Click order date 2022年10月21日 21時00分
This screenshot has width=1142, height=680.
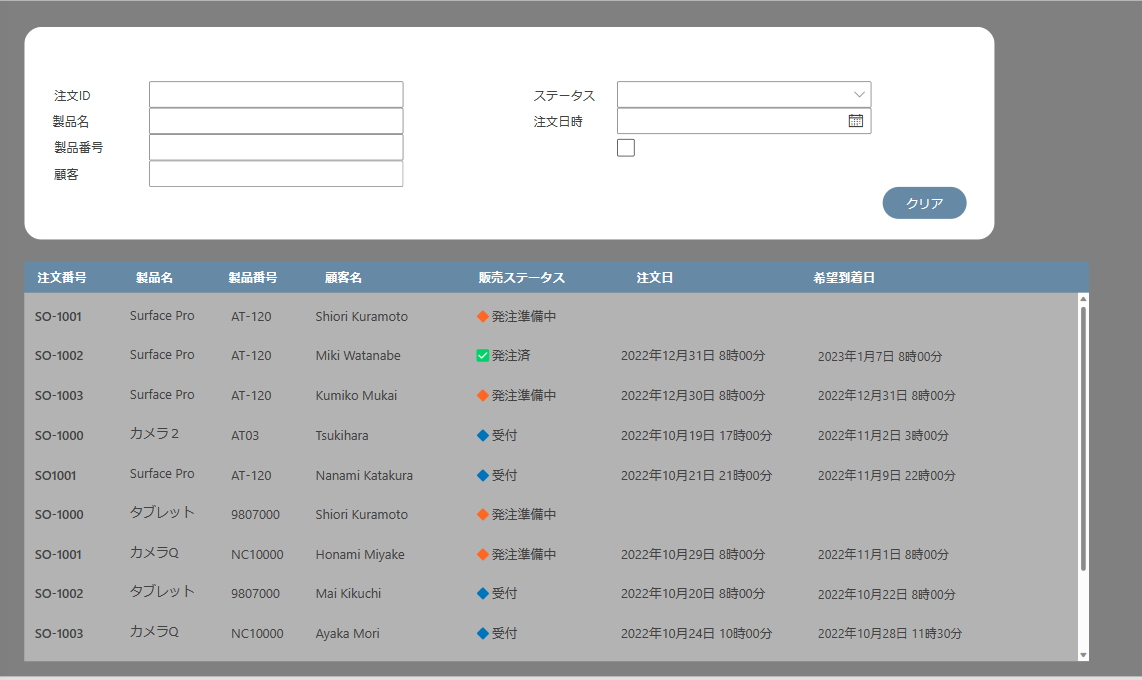point(696,475)
